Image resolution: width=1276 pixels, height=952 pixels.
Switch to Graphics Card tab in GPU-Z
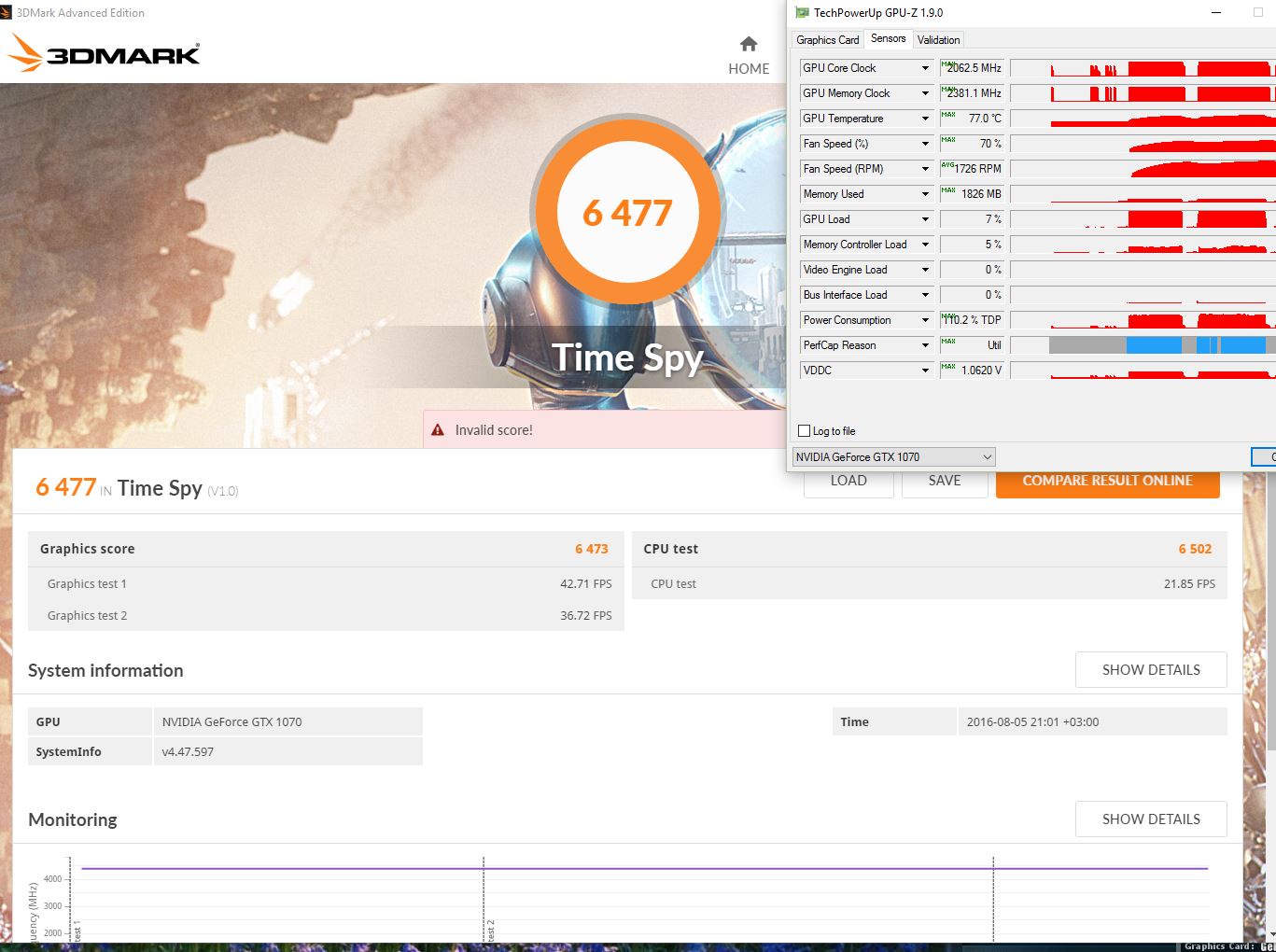point(827,40)
